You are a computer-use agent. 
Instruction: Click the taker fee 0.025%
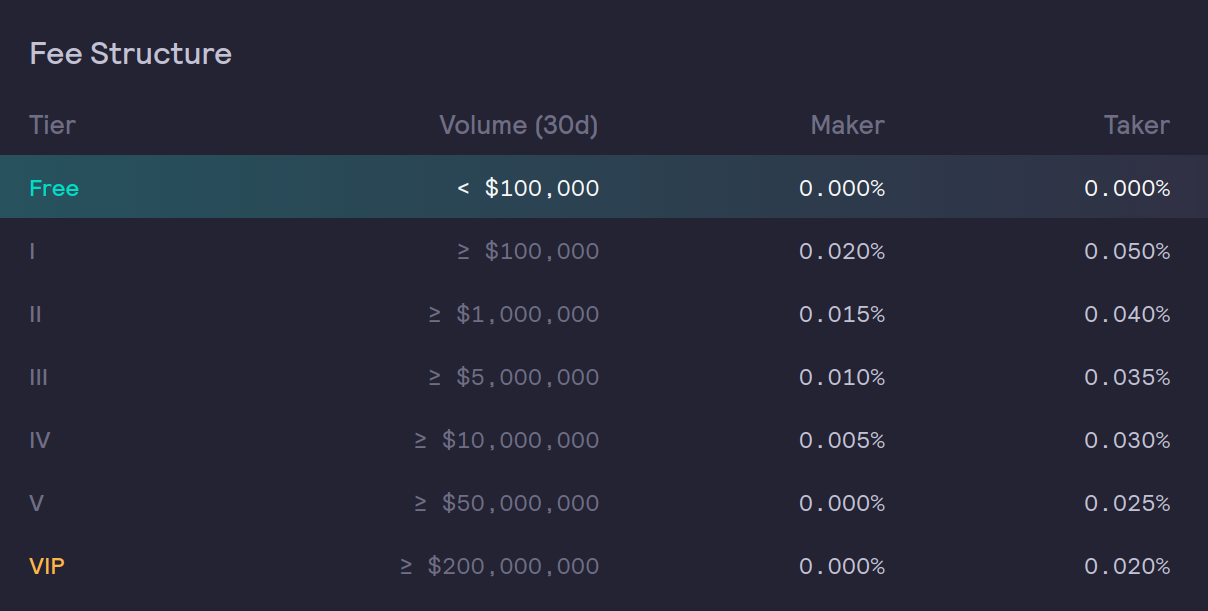point(1127,503)
